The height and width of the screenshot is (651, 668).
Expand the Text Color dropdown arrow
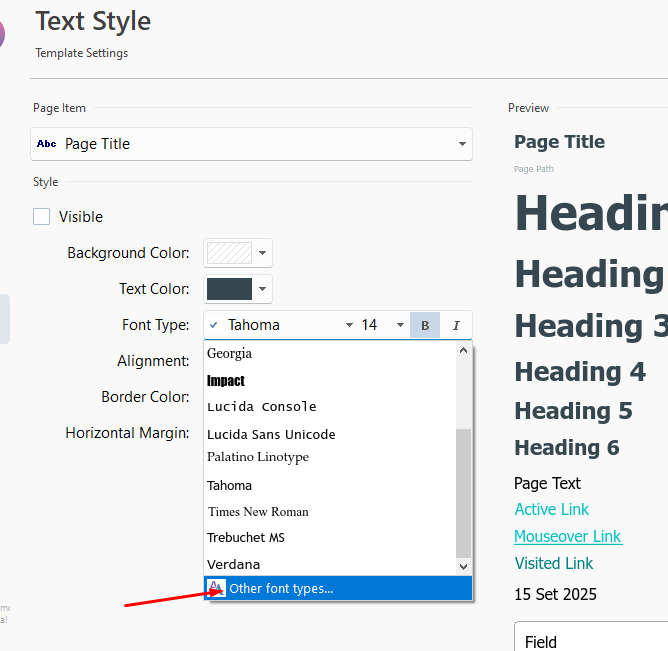262,289
